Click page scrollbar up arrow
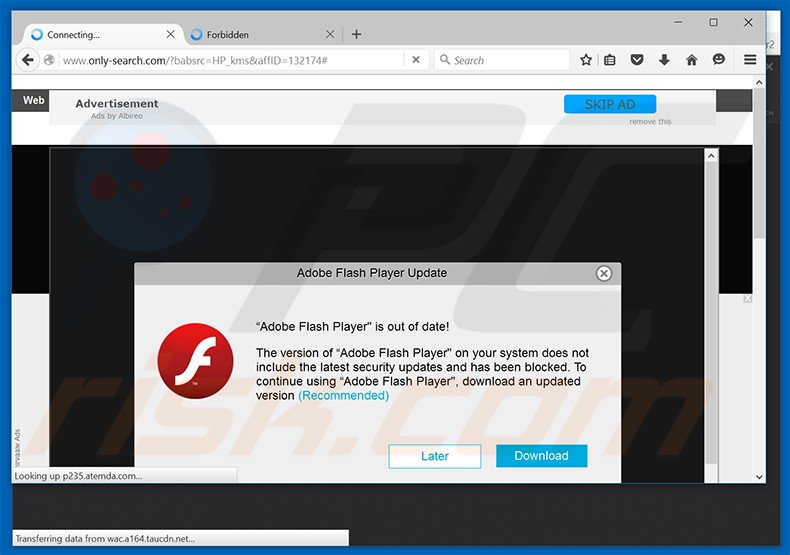 pyautogui.click(x=759, y=82)
